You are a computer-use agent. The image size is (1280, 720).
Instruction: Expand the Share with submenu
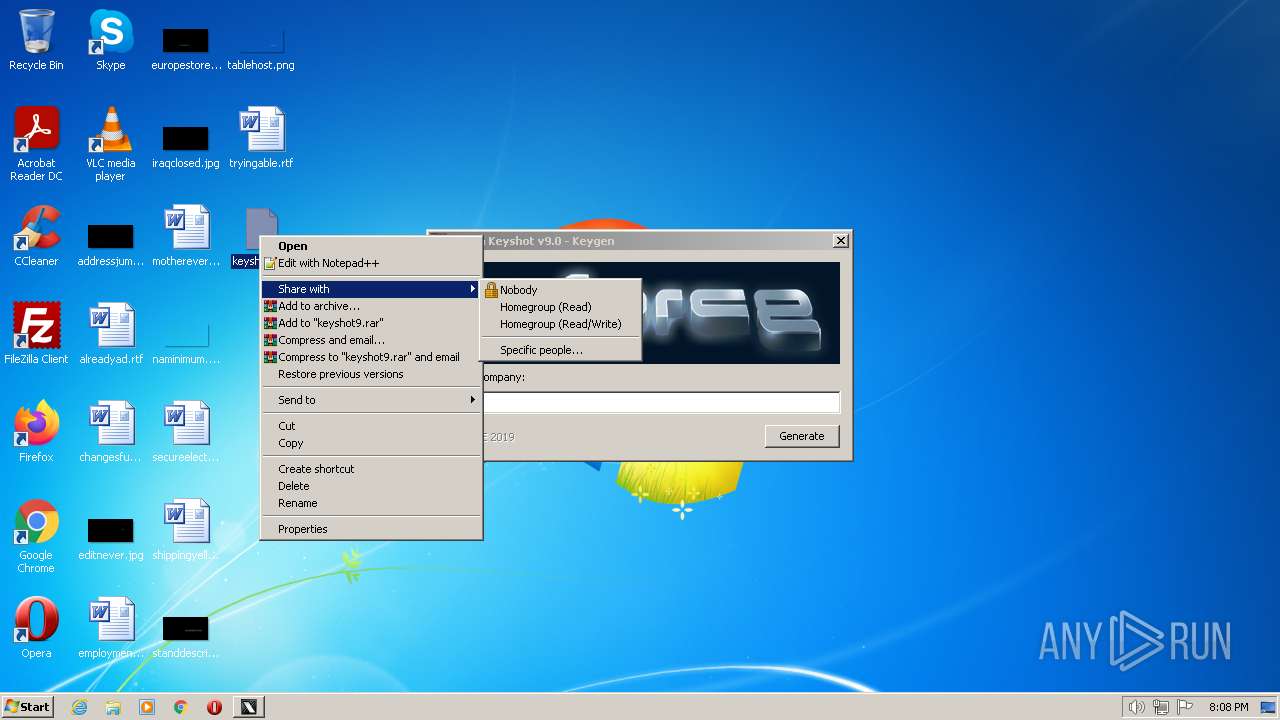click(371, 289)
